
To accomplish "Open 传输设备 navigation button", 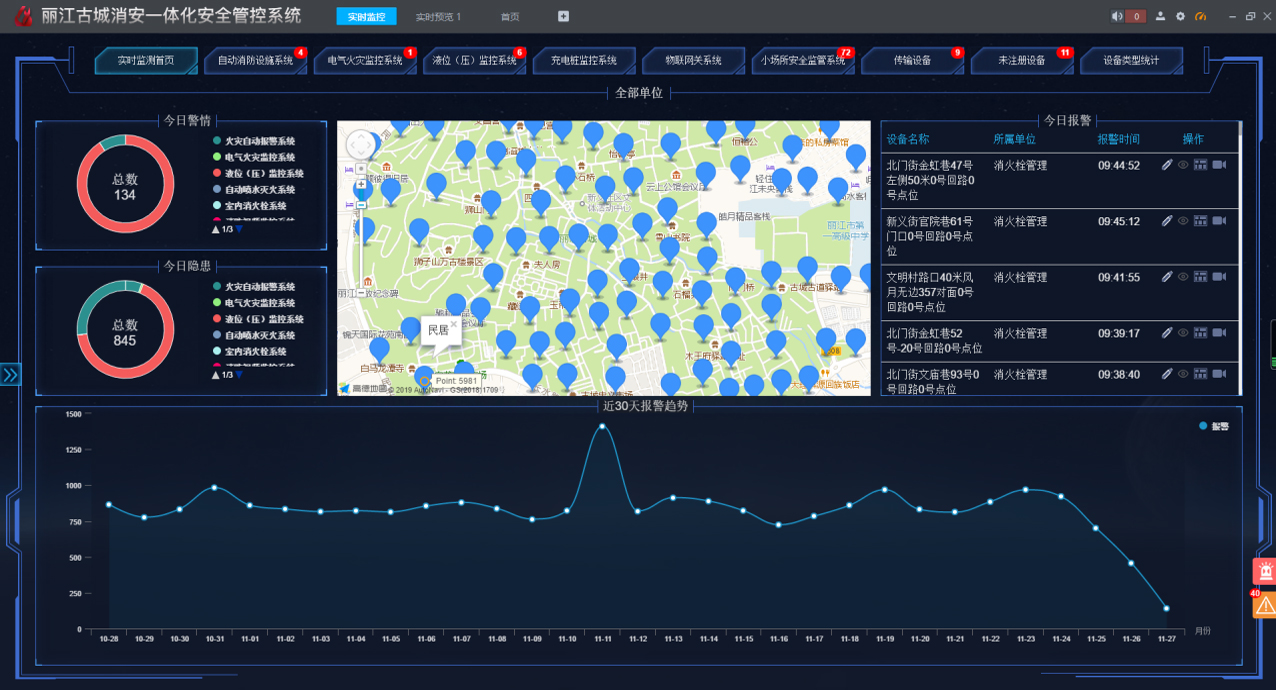I will click(x=912, y=61).
